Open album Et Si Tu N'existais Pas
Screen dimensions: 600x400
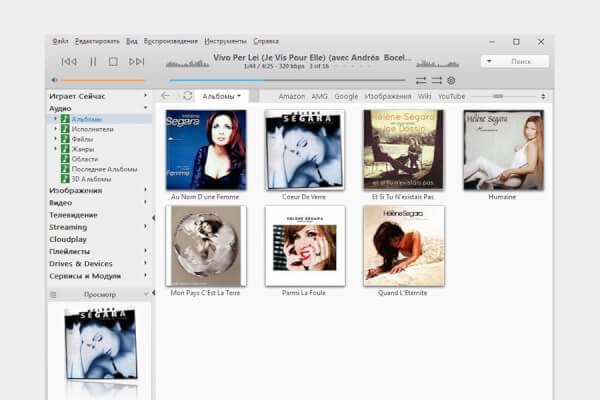[x=403, y=150]
